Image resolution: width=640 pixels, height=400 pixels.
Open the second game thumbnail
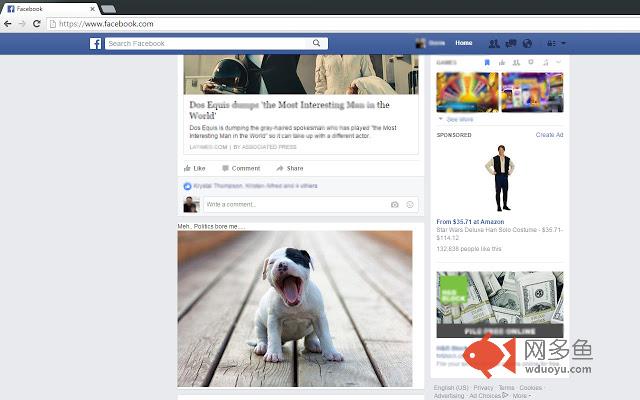532,92
